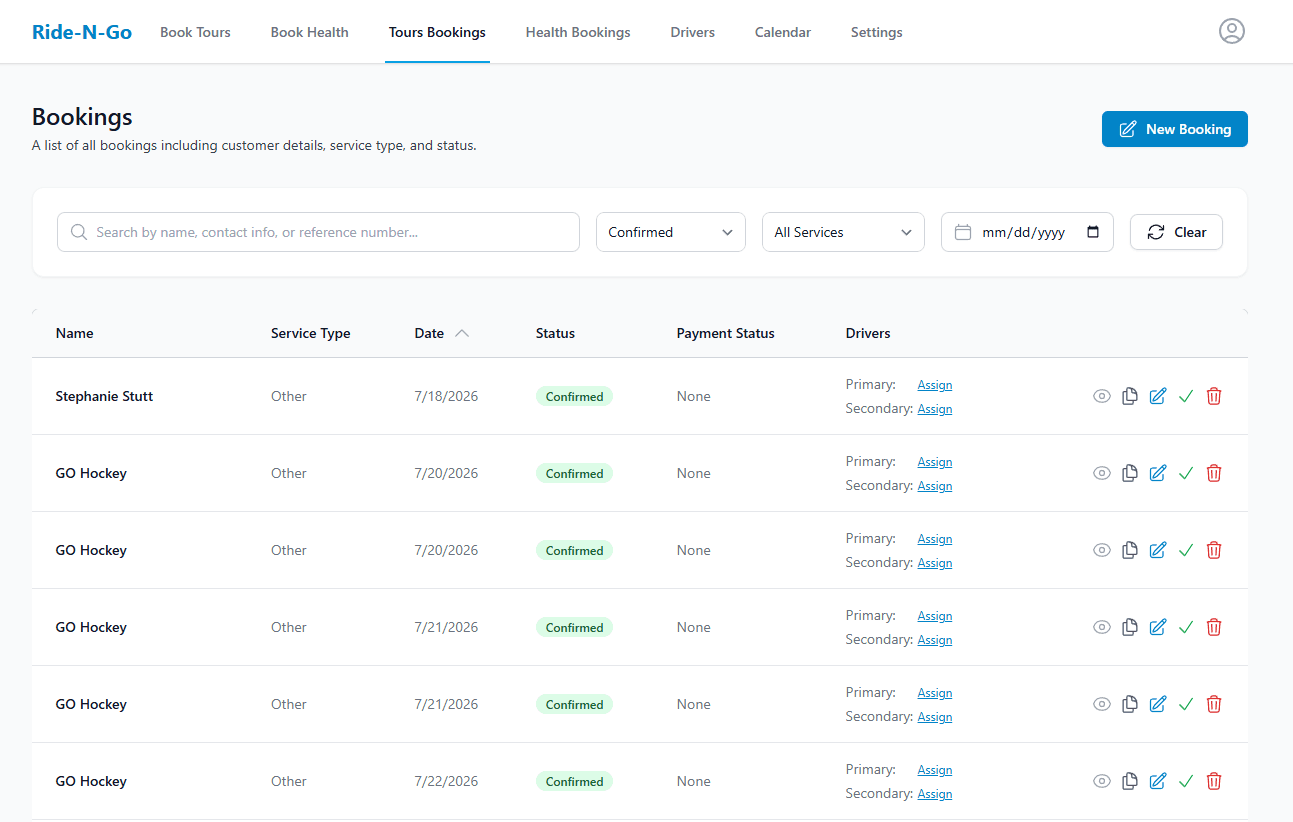1293x822 pixels.
Task: Click Confirmed badge in Stephanie Stutt row
Action: [x=574, y=396]
